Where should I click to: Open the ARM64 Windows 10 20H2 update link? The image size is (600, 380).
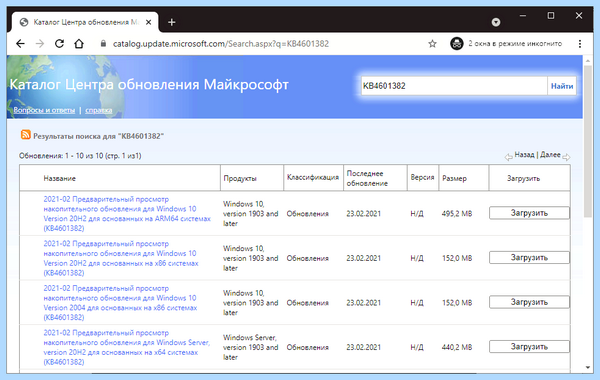(127, 214)
